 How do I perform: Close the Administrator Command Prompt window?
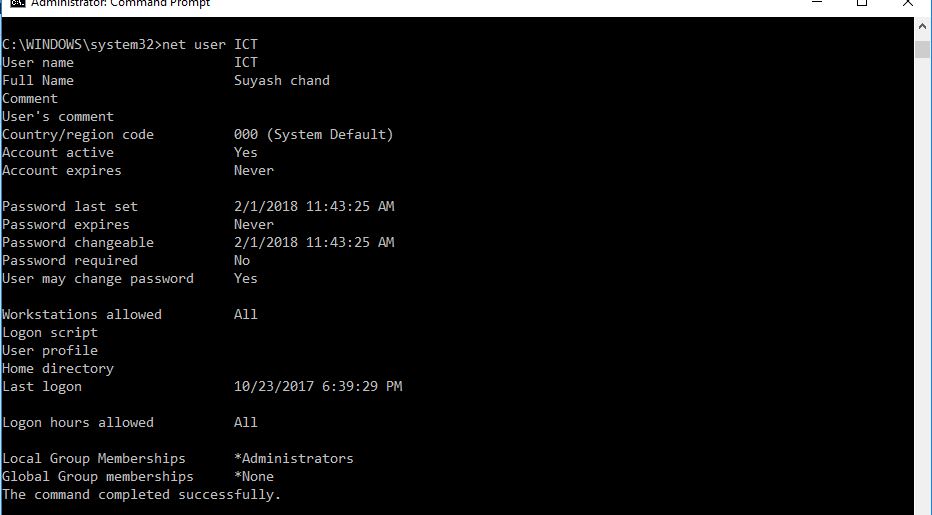(x=908, y=3)
